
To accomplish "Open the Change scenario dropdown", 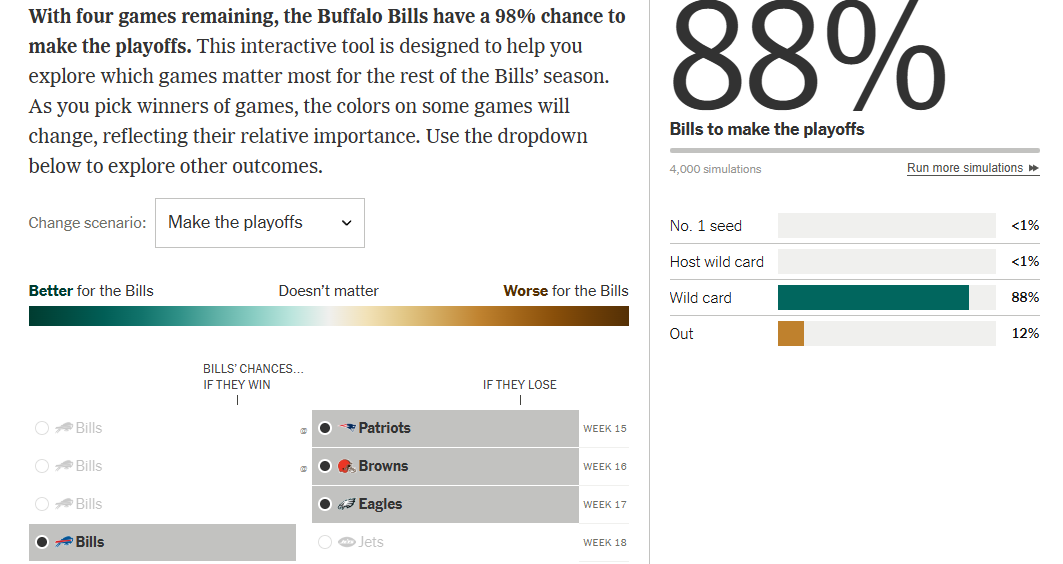I will click(x=259, y=223).
